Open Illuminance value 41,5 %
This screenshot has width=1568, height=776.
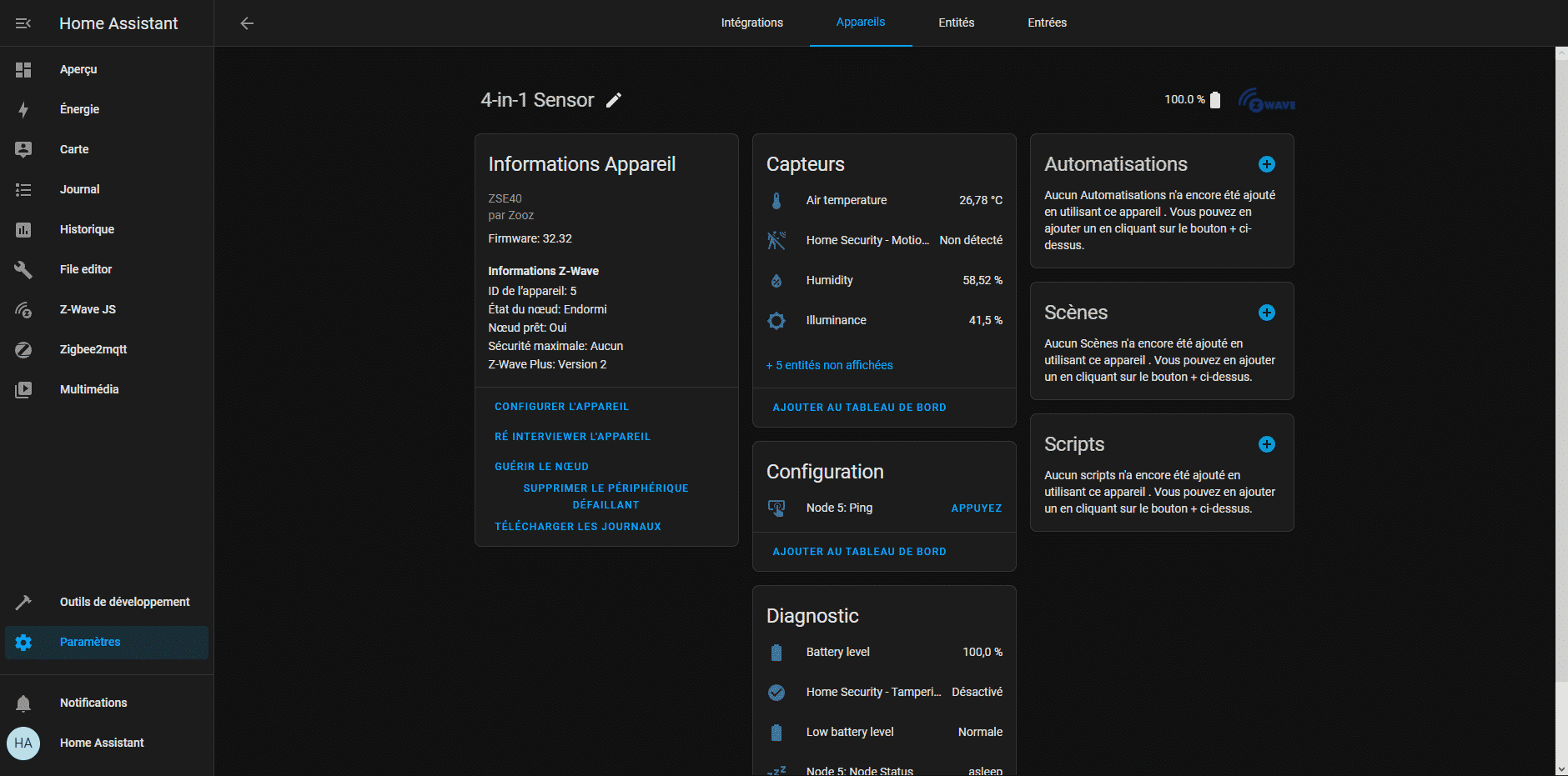986,320
